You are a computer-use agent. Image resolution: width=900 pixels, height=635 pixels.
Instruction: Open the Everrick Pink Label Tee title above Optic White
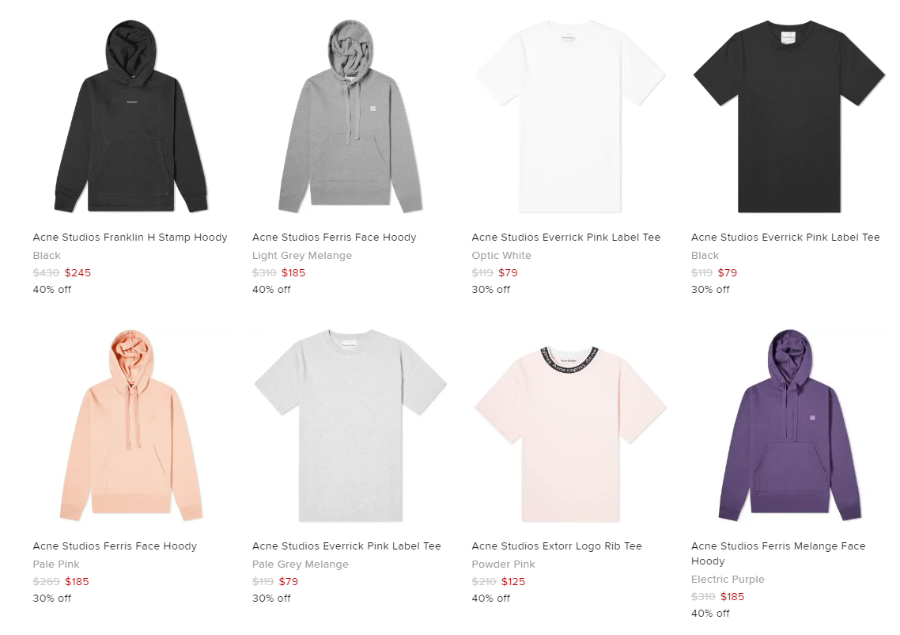tap(566, 237)
